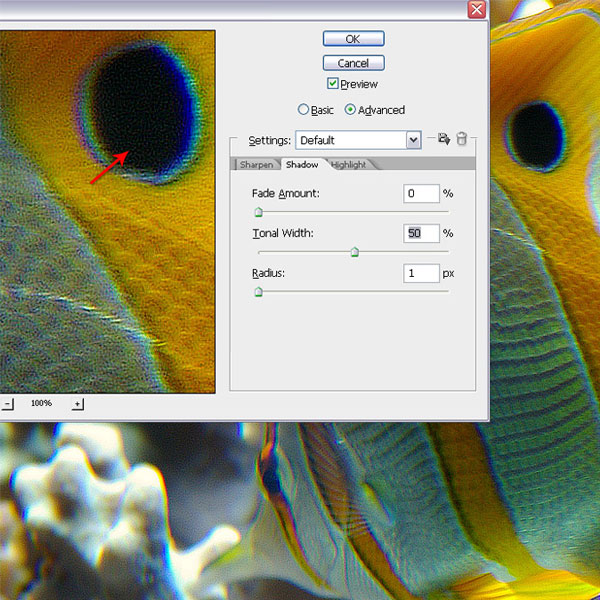Click the Fade Amount slider handle

tap(258, 212)
